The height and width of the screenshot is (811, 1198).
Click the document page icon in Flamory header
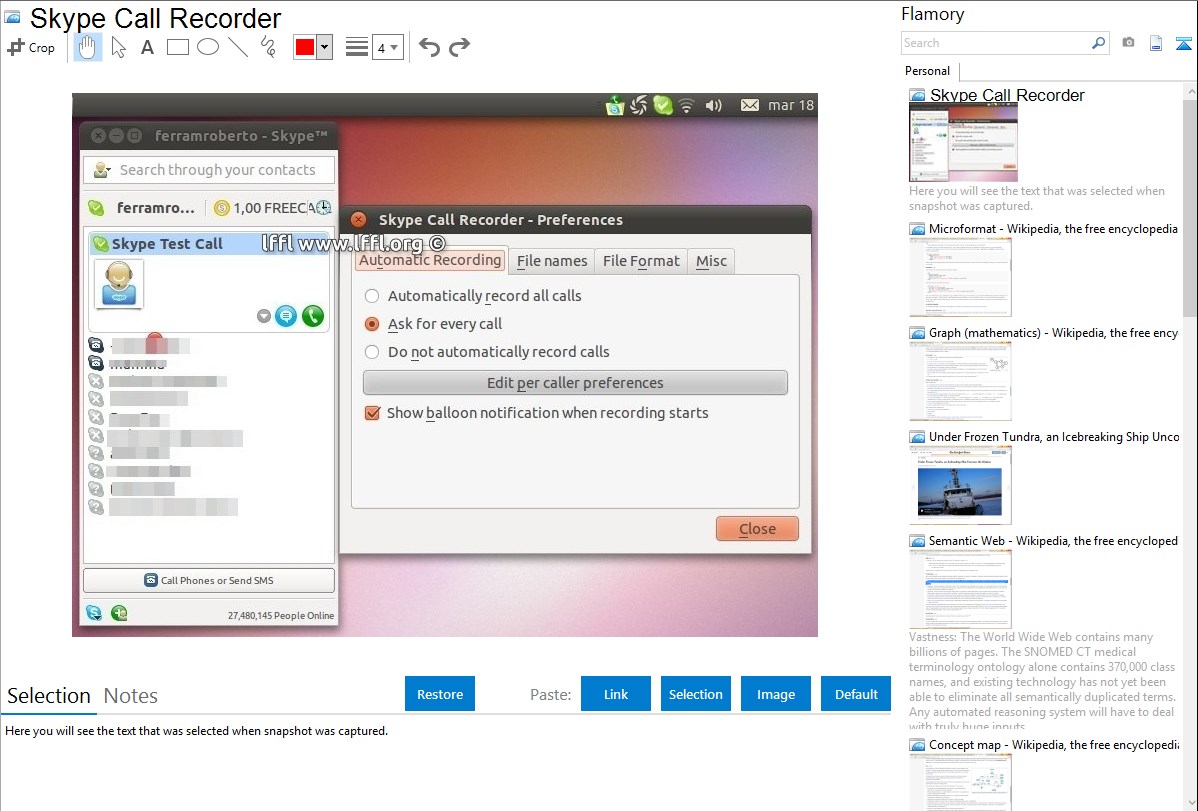pos(1156,43)
